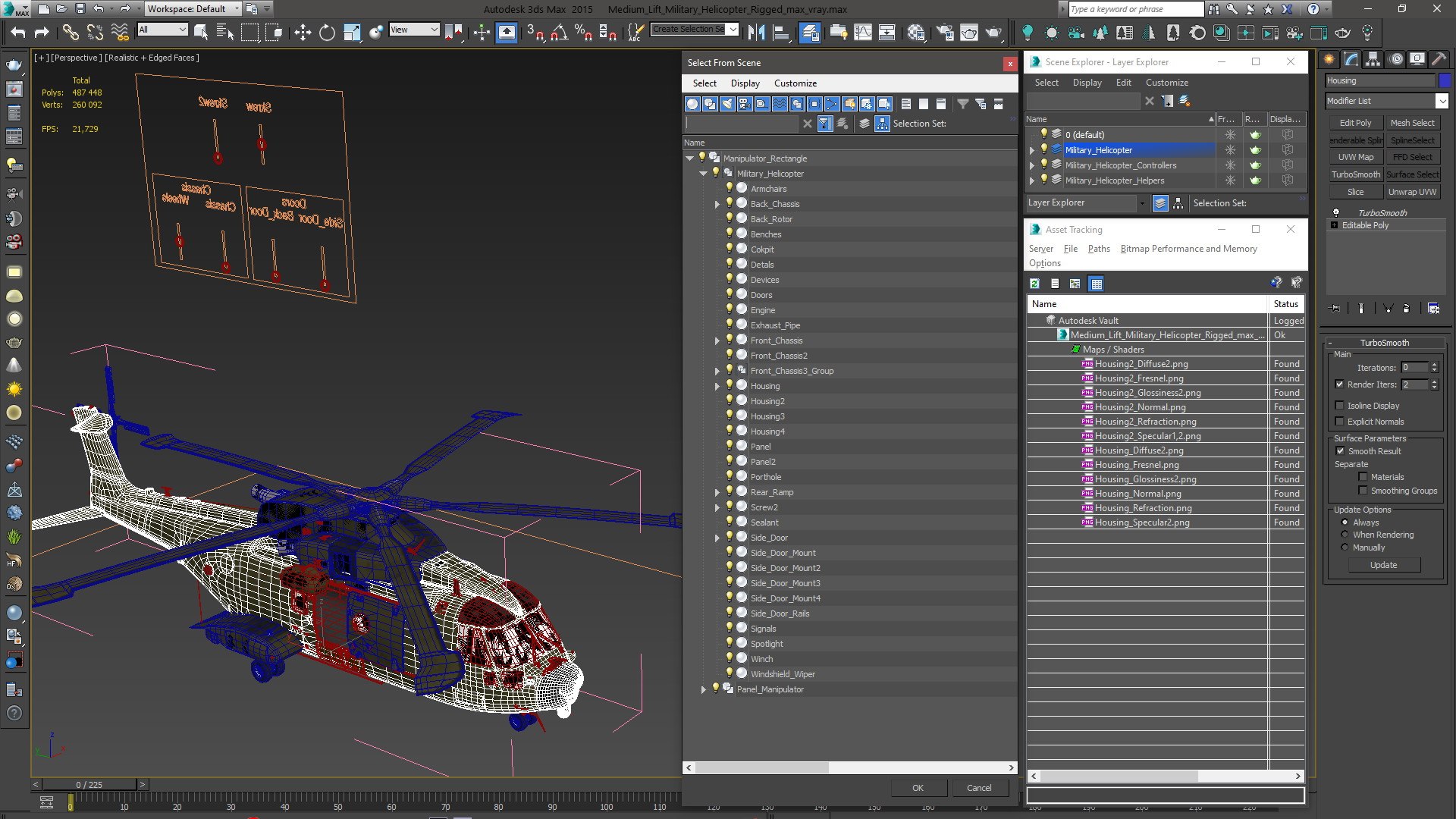Click Cancel in Select From Scene
1456x819 pixels.
point(979,788)
